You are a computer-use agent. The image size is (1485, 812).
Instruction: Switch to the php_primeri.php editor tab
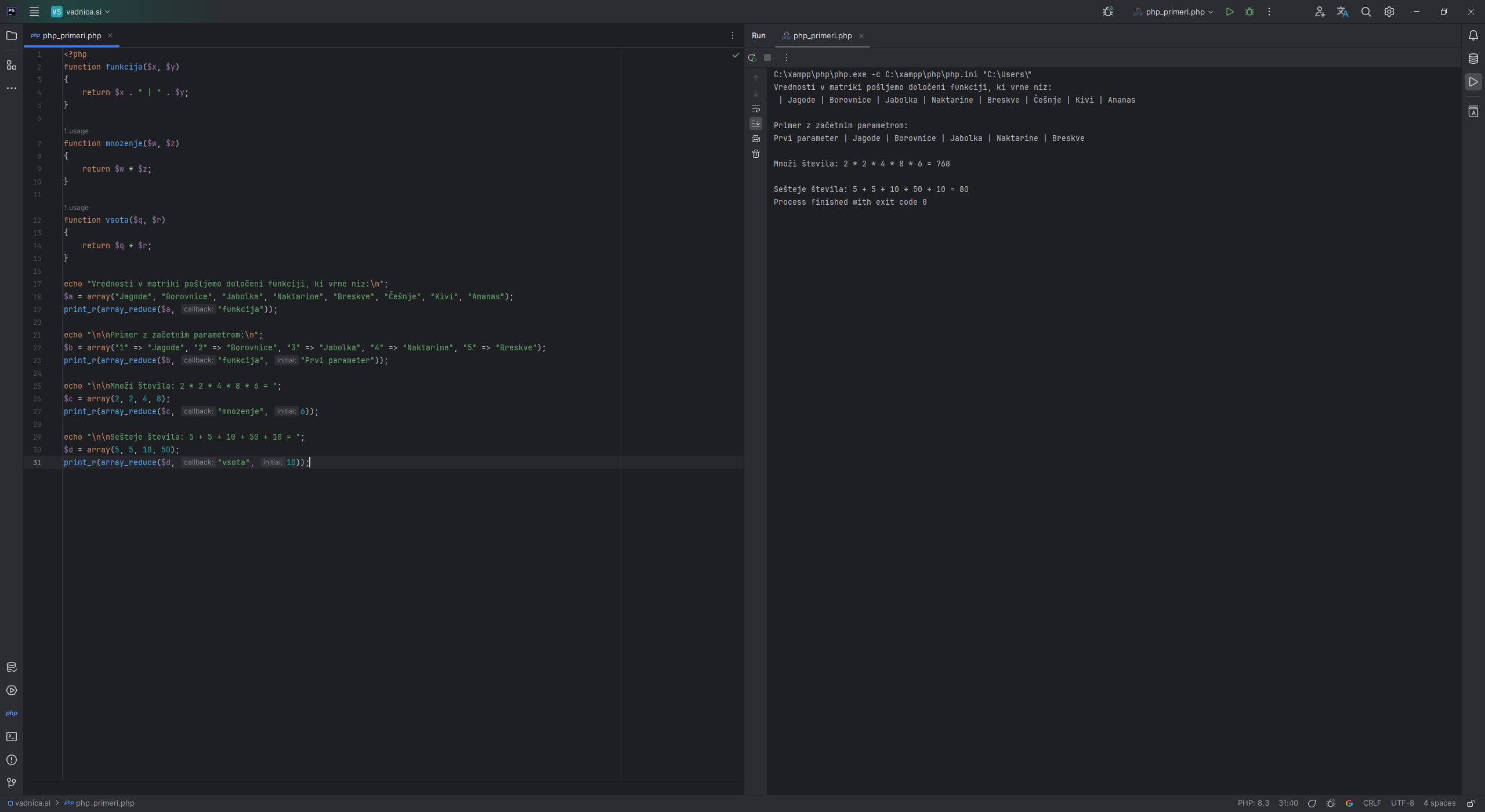(x=71, y=35)
